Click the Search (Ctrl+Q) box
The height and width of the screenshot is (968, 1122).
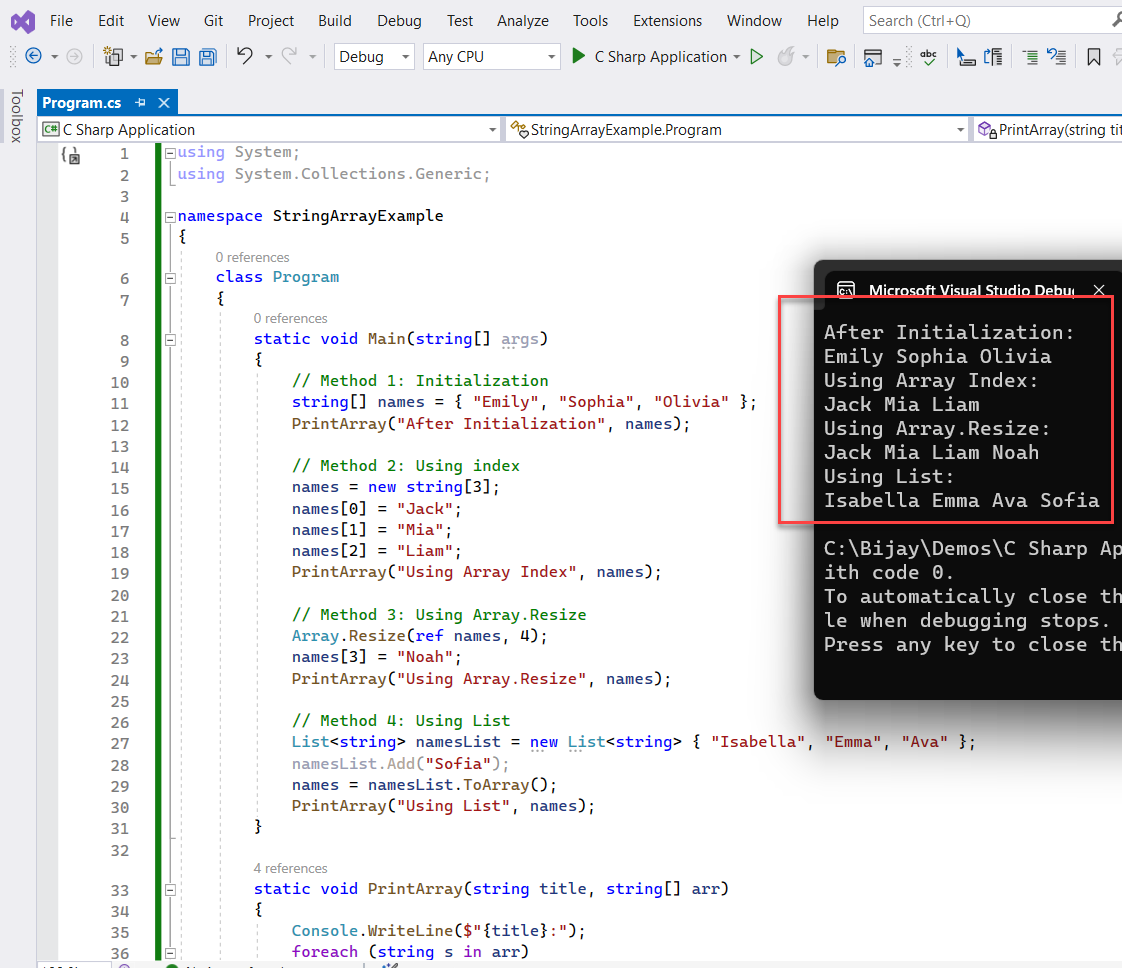(x=992, y=21)
